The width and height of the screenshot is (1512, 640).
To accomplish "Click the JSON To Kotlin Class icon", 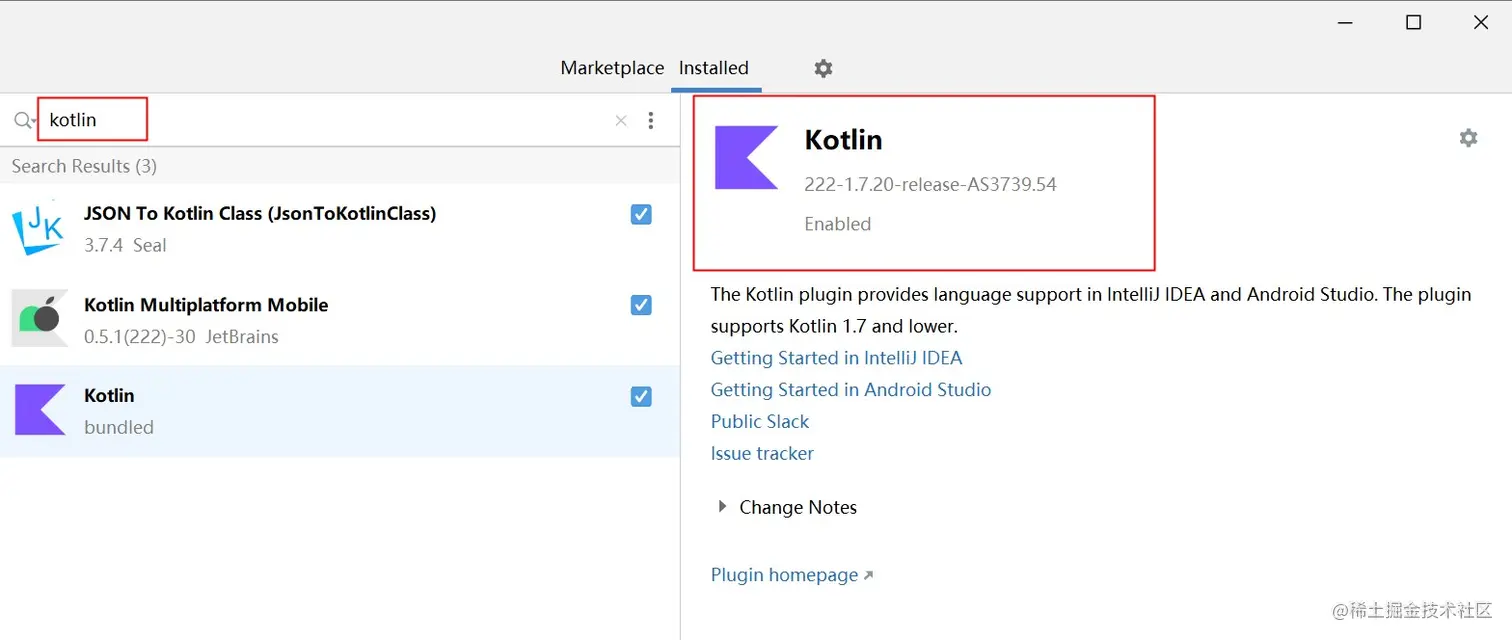I will 40,228.
